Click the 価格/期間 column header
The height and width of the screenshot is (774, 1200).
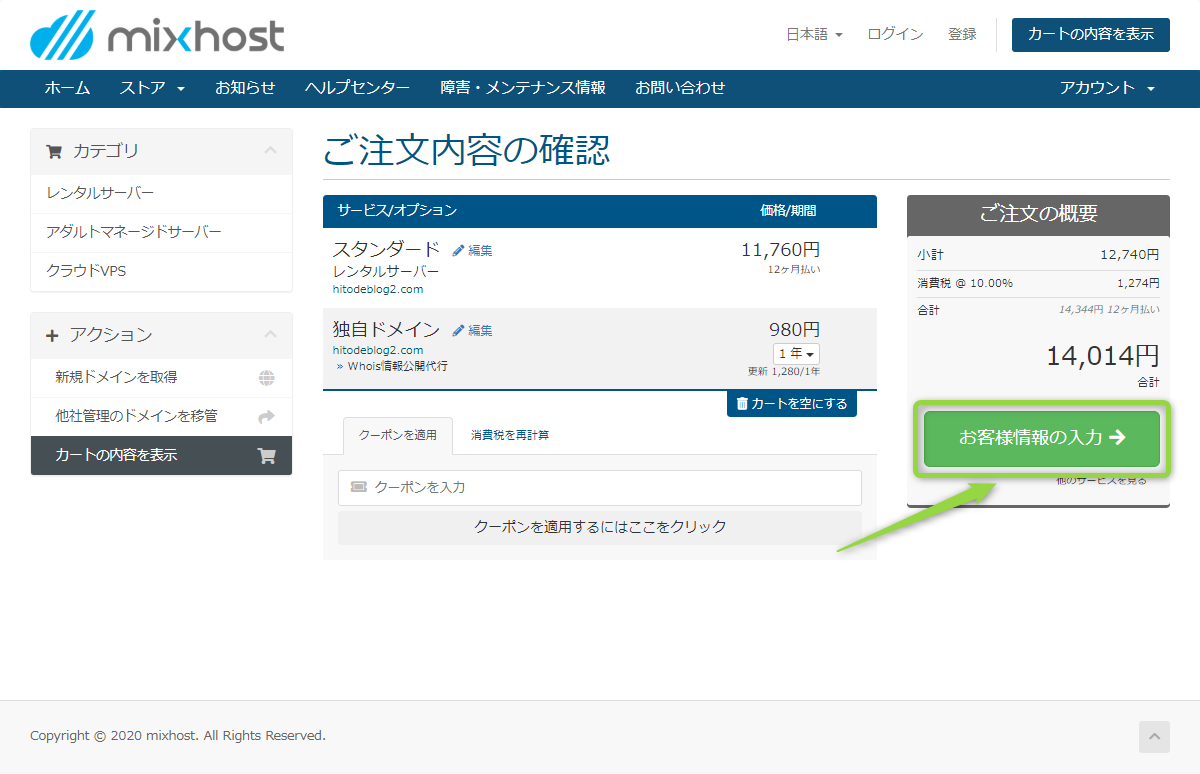[788, 211]
